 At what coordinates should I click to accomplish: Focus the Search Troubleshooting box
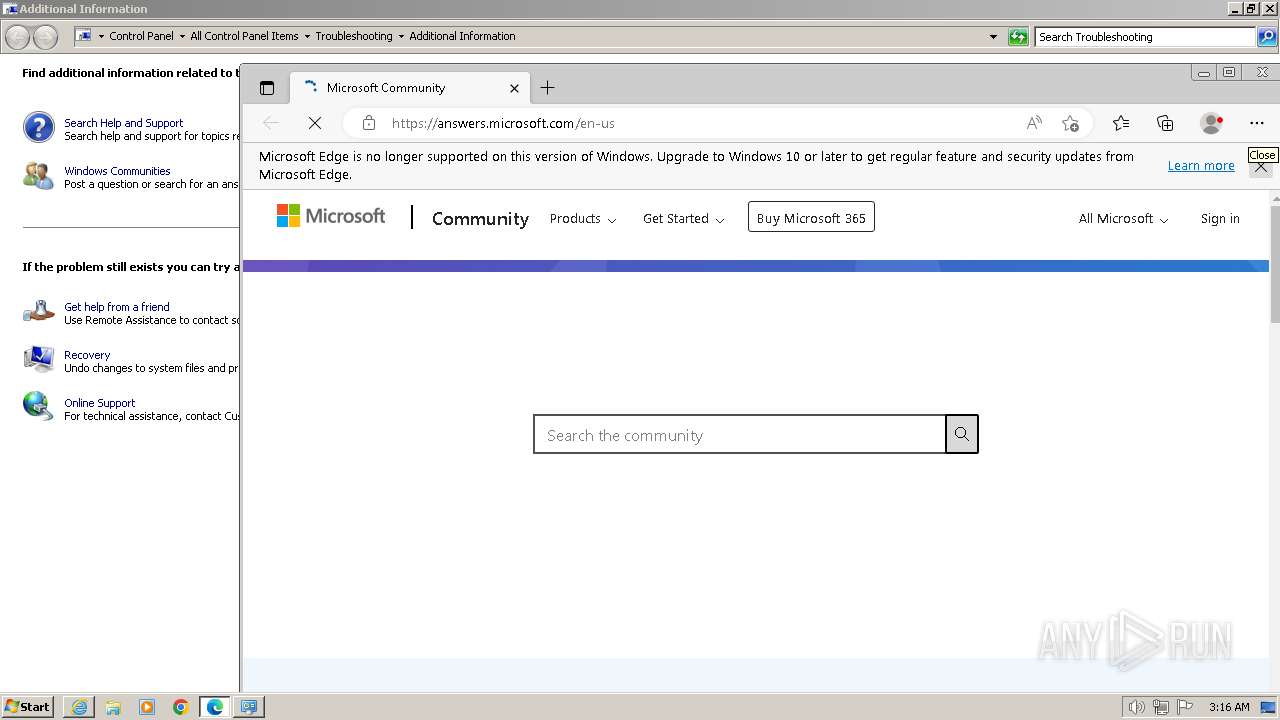coord(1144,37)
